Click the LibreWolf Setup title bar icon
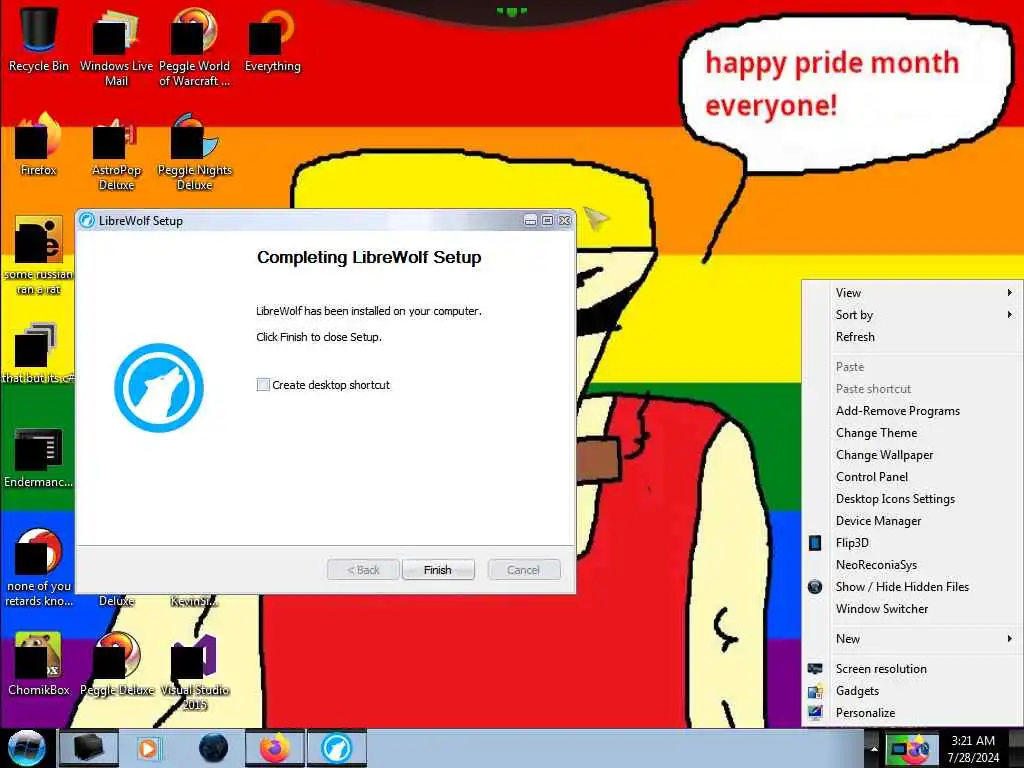 pos(87,221)
